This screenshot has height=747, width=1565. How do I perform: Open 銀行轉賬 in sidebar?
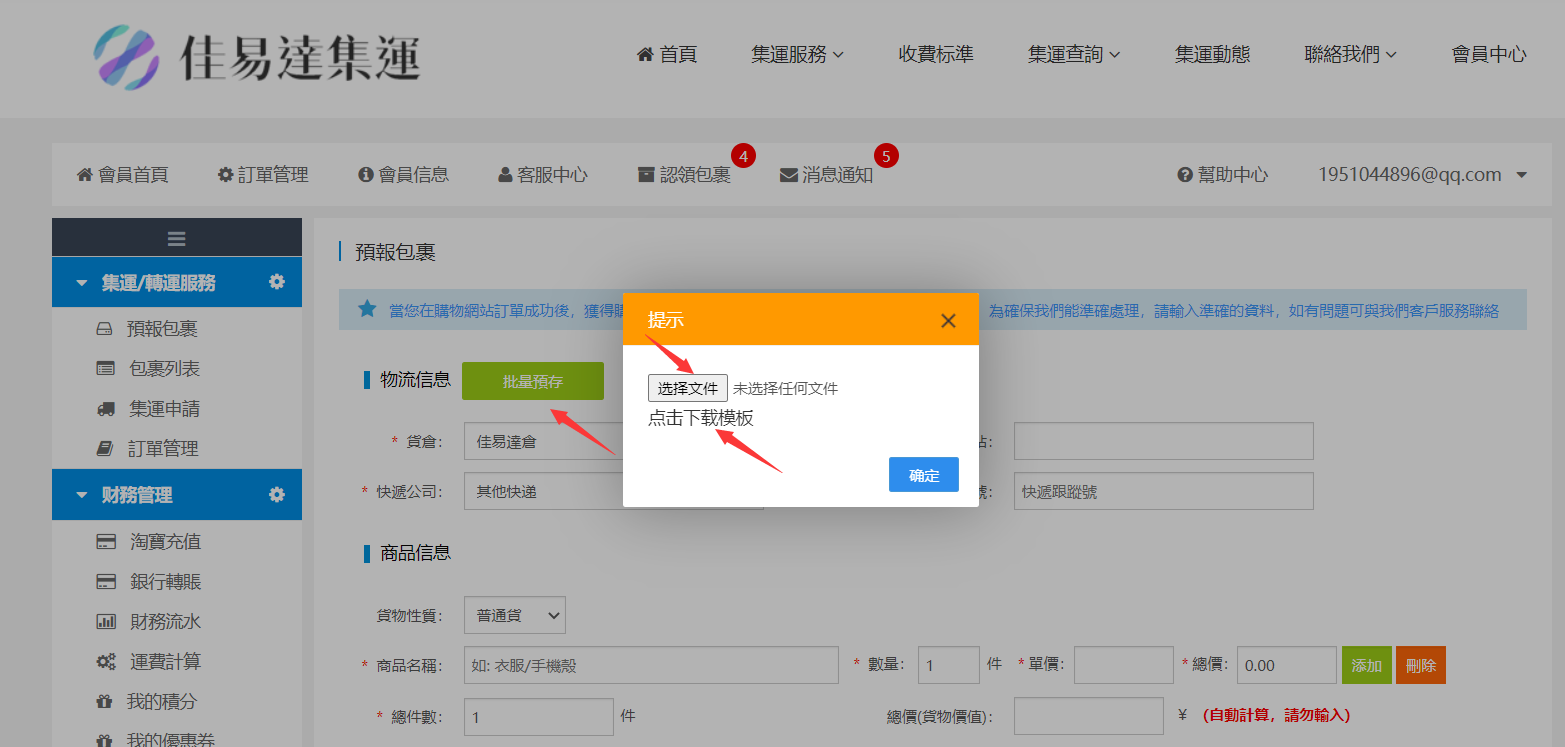pos(165,582)
